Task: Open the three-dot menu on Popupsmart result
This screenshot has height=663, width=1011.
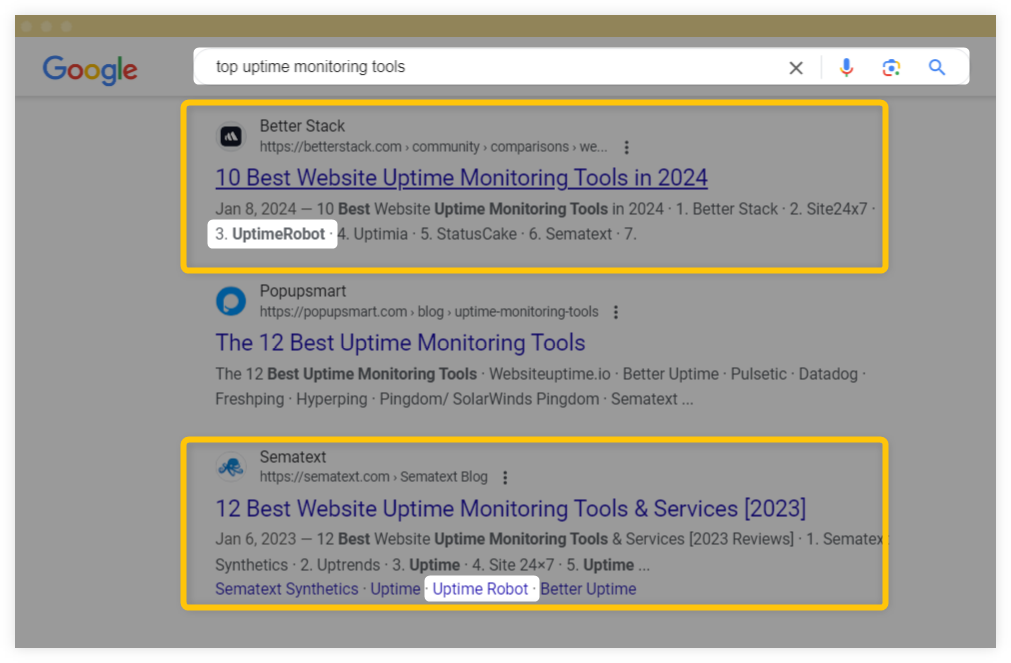Action: [615, 311]
